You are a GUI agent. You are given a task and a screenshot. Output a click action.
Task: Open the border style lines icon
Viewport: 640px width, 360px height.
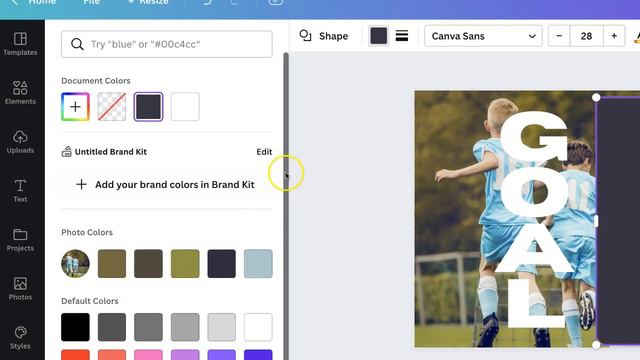(x=402, y=36)
